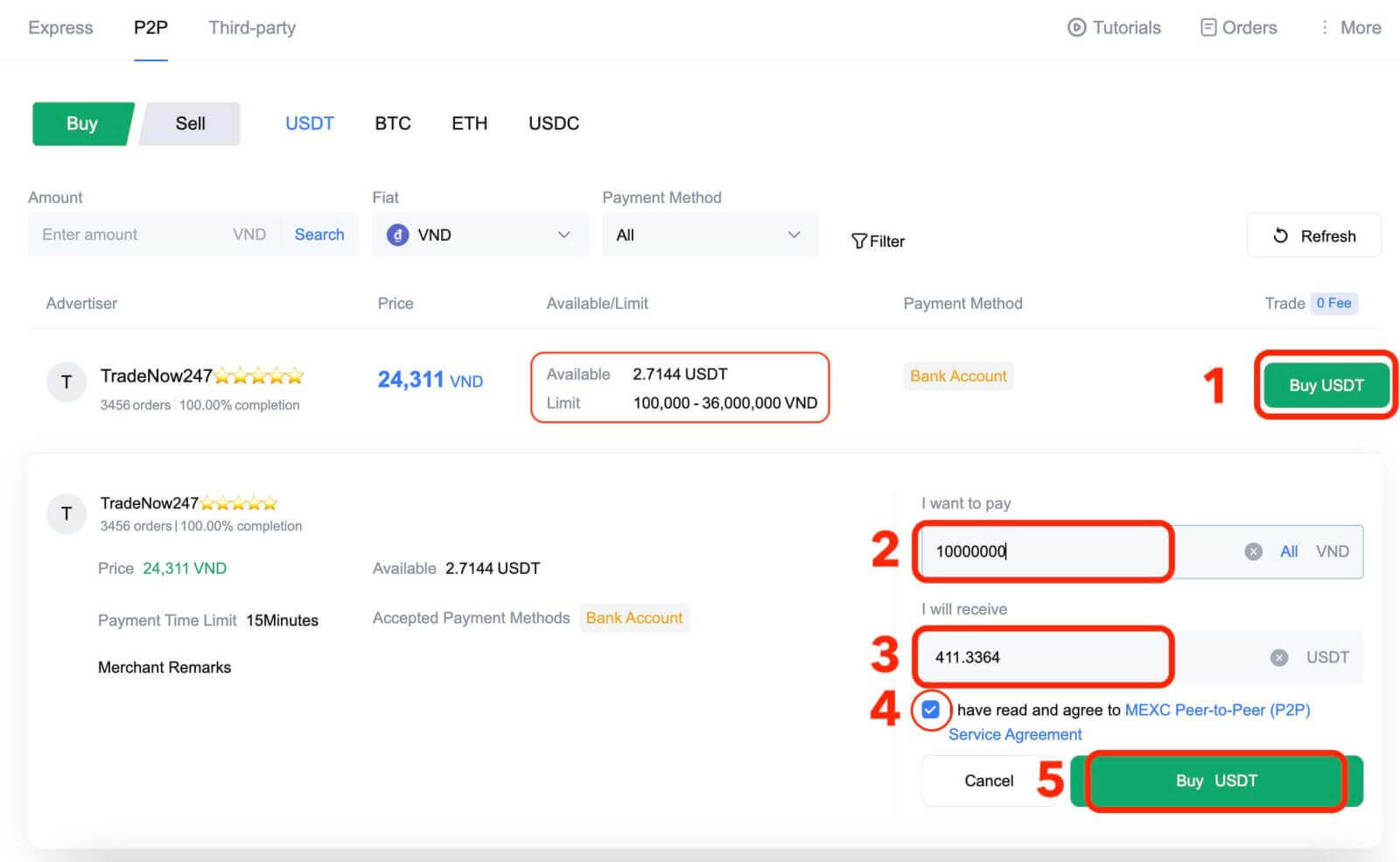This screenshot has width=1400, height=862.
Task: Click Bank Account tag in listing row
Action: (x=958, y=375)
